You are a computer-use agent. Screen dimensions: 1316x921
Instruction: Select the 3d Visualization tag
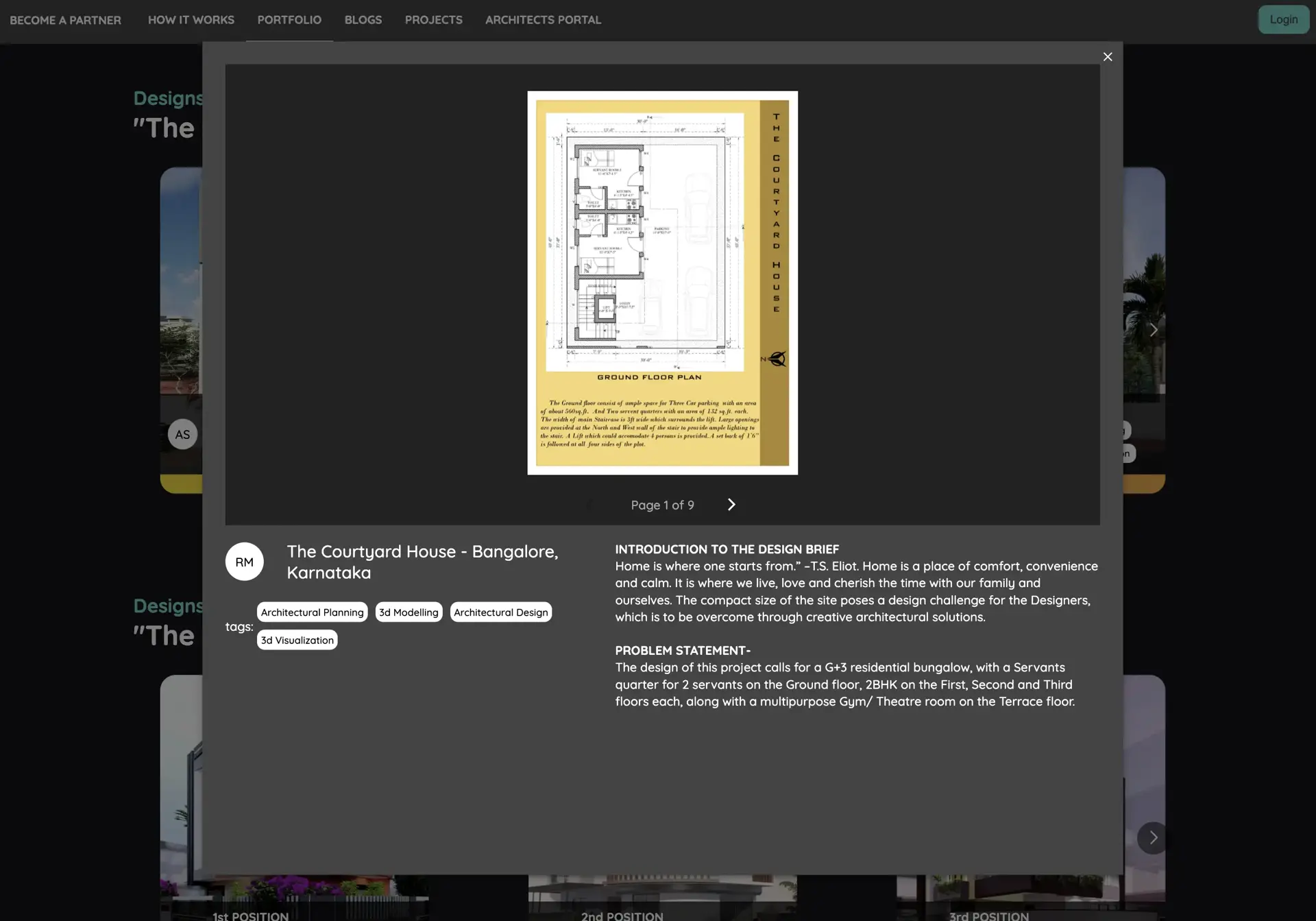297,640
